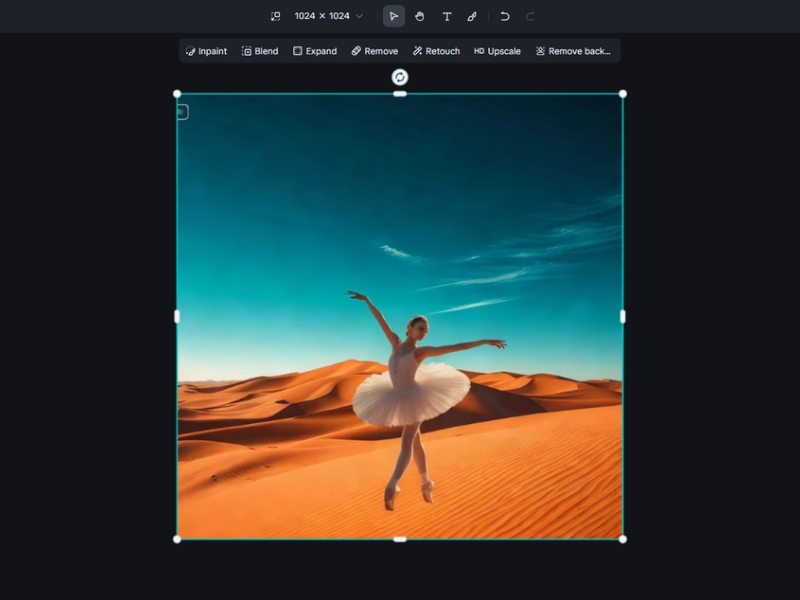Click the bottom-right corner resize handle
This screenshot has width=800, height=600.
click(x=623, y=539)
